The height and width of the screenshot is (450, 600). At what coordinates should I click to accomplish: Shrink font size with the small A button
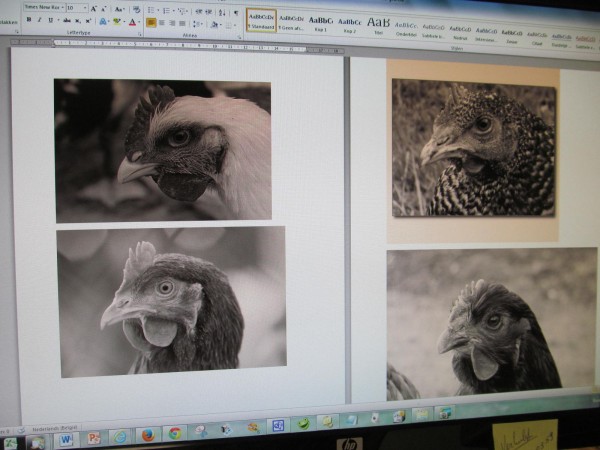103,9
